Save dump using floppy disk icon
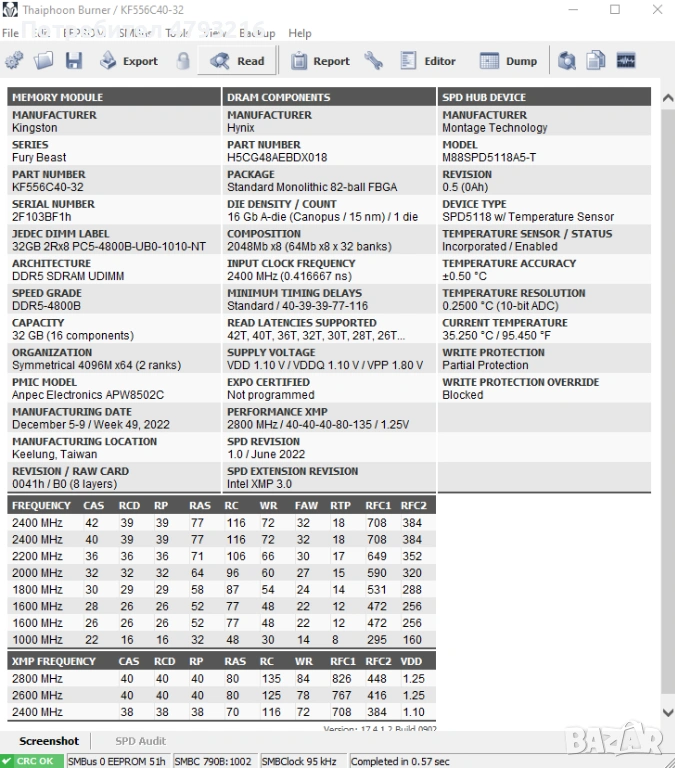675x768 pixels. tap(74, 61)
